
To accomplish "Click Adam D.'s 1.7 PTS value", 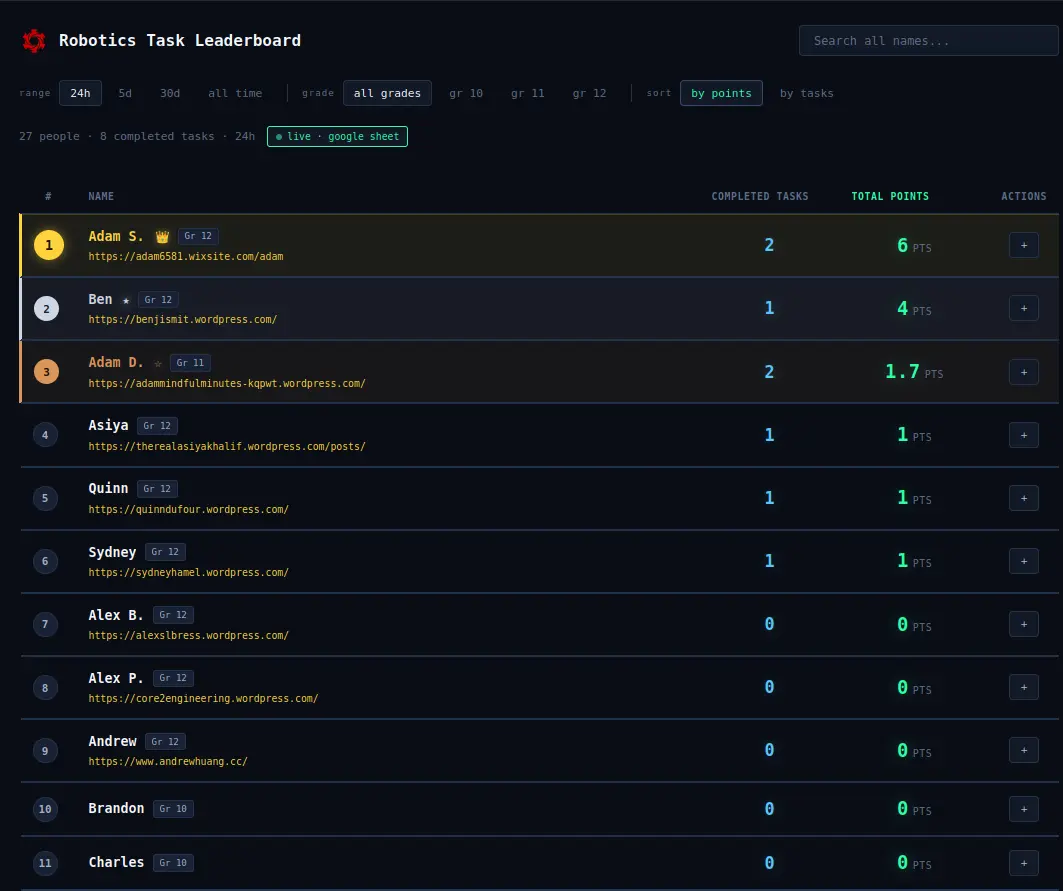I will [914, 372].
